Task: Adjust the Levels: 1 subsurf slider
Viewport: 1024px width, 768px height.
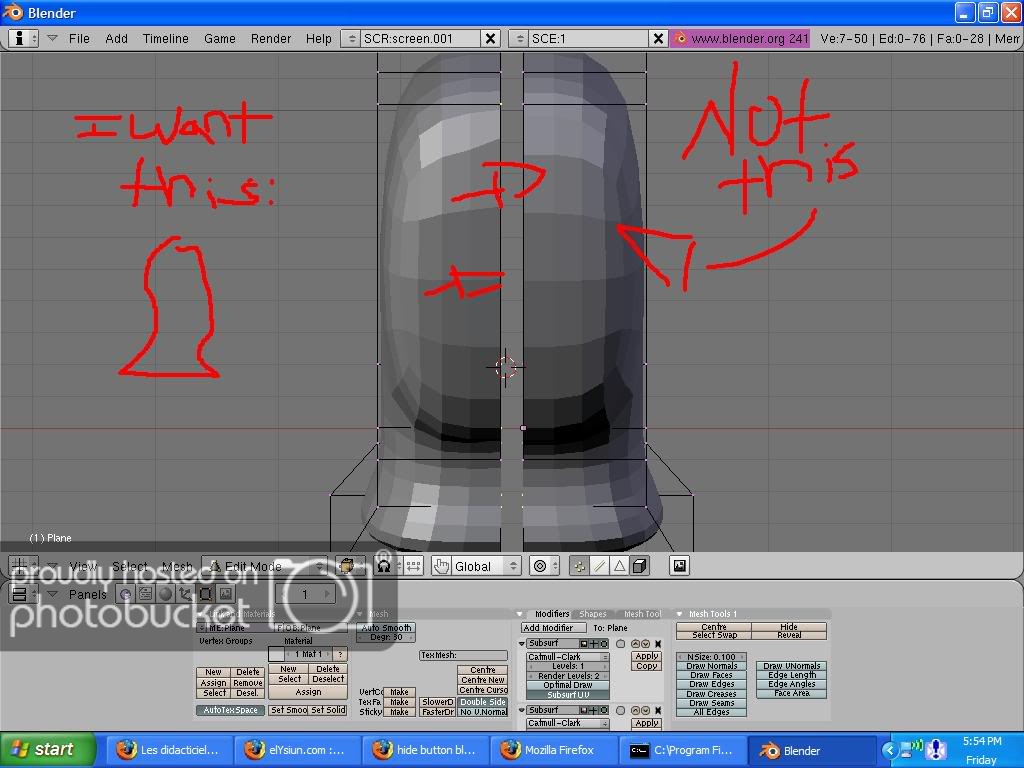Action: [x=568, y=666]
